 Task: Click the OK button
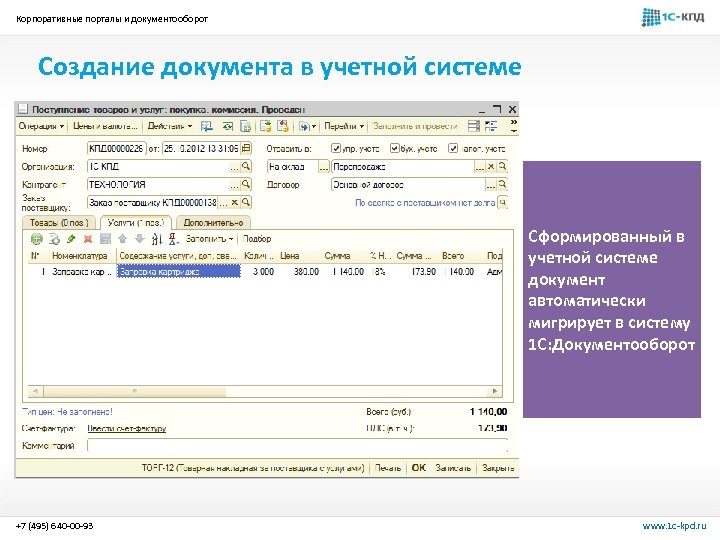click(418, 468)
